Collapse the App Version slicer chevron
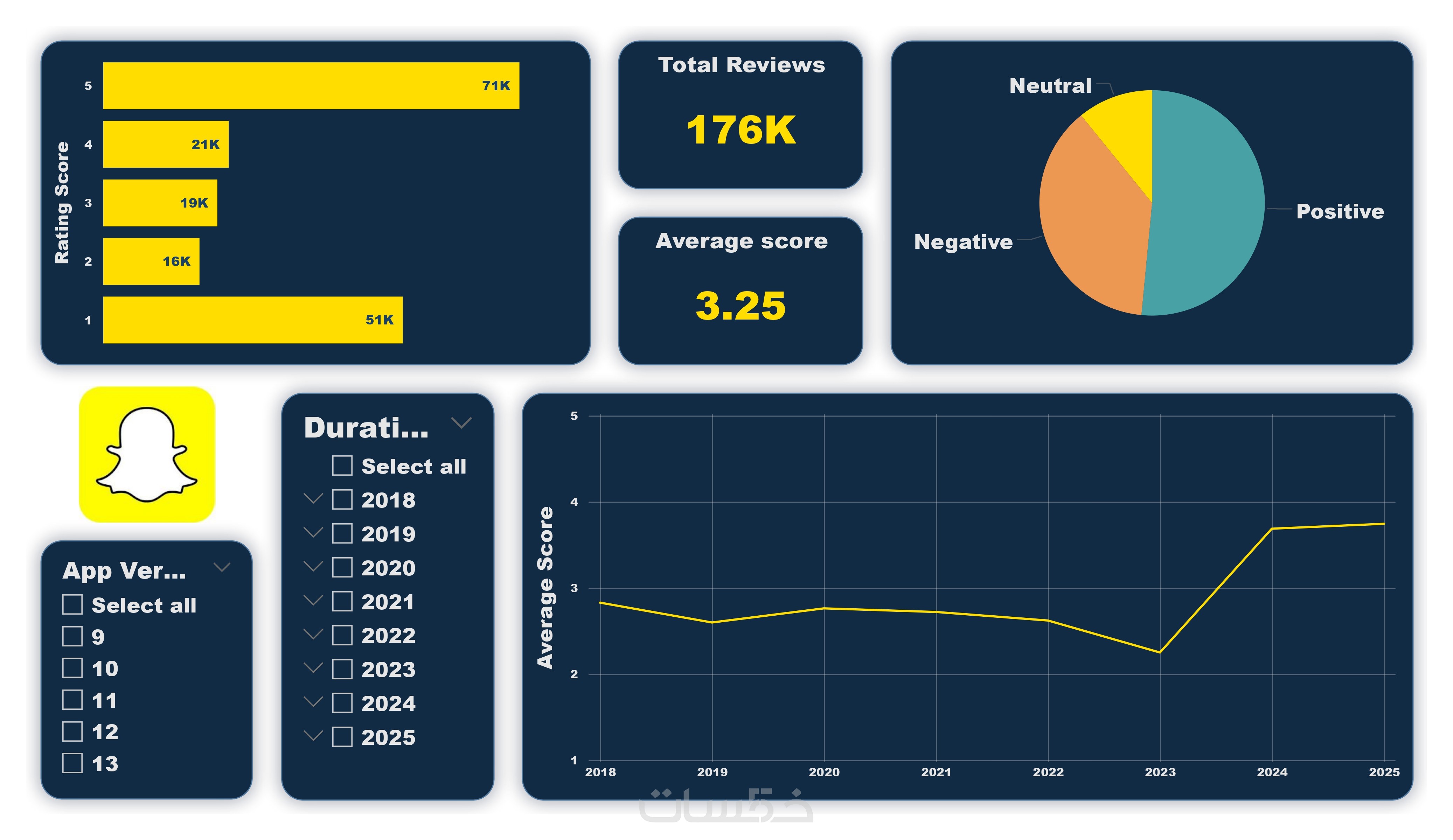The height and width of the screenshot is (840, 1453). pos(222,567)
